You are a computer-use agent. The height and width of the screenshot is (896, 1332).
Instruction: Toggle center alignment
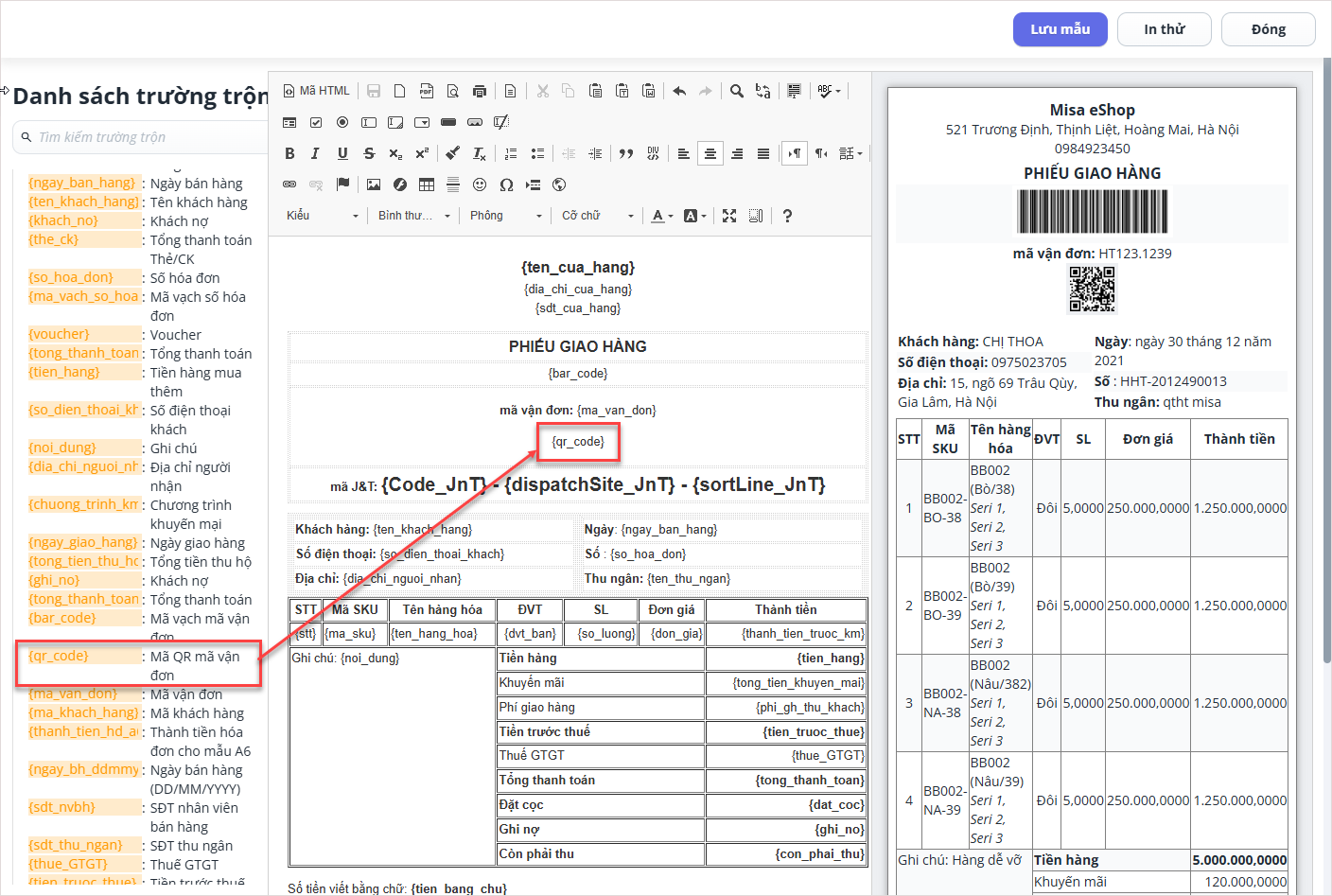(710, 153)
